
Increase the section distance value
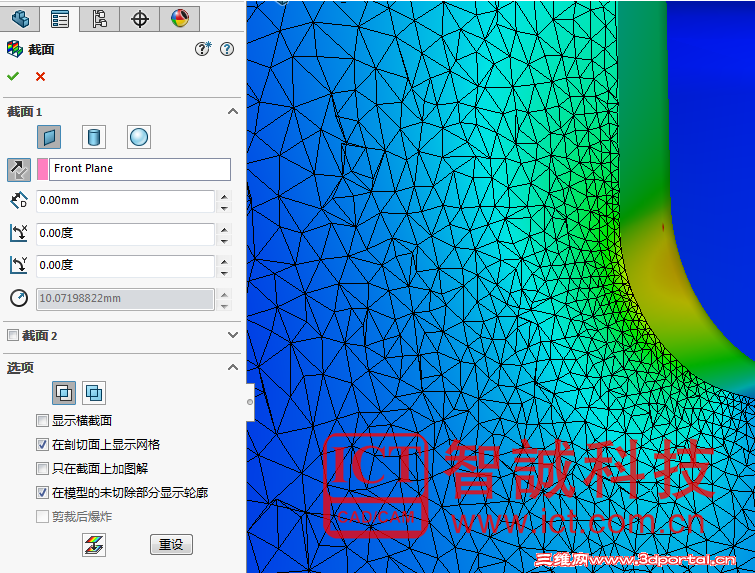224,196
